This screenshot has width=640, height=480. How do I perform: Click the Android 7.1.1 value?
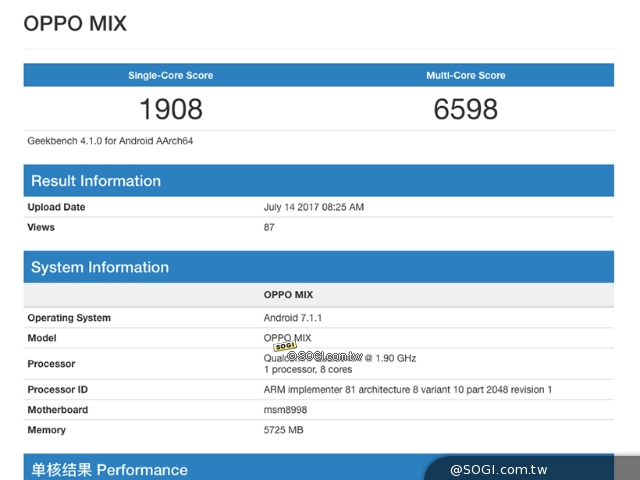coord(293,318)
